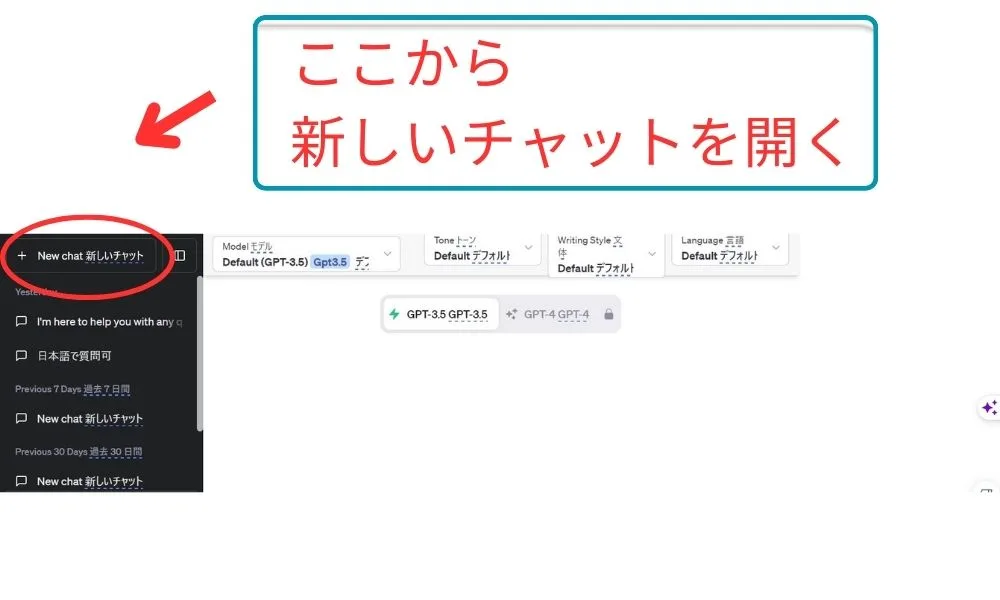Click the plus icon beside New chat
Image resolution: width=1000 pixels, height=600 pixels.
tap(22, 256)
